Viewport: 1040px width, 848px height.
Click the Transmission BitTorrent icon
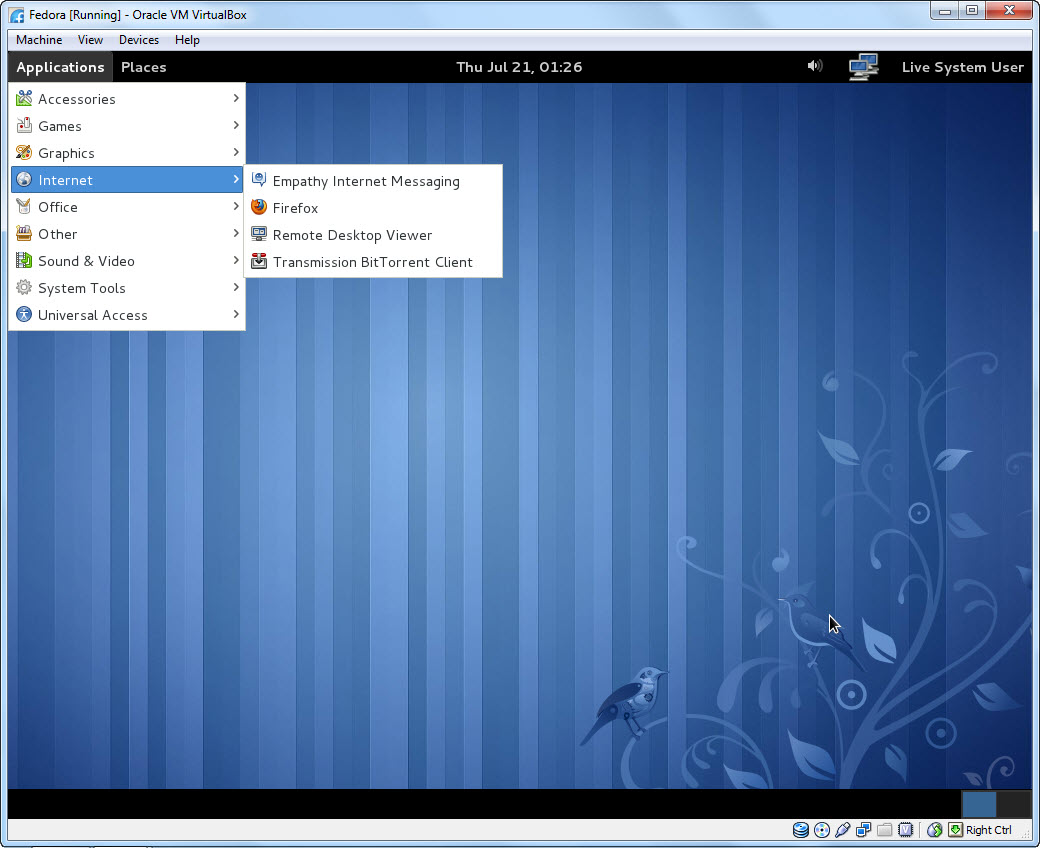tap(259, 261)
